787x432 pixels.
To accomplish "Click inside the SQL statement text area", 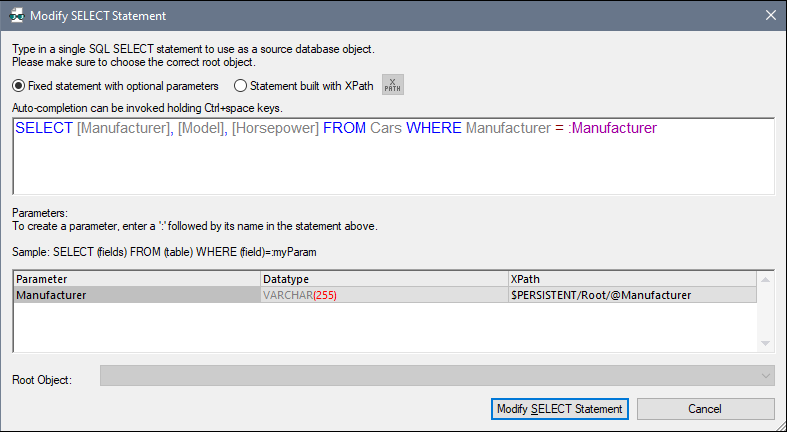I will (x=392, y=165).
